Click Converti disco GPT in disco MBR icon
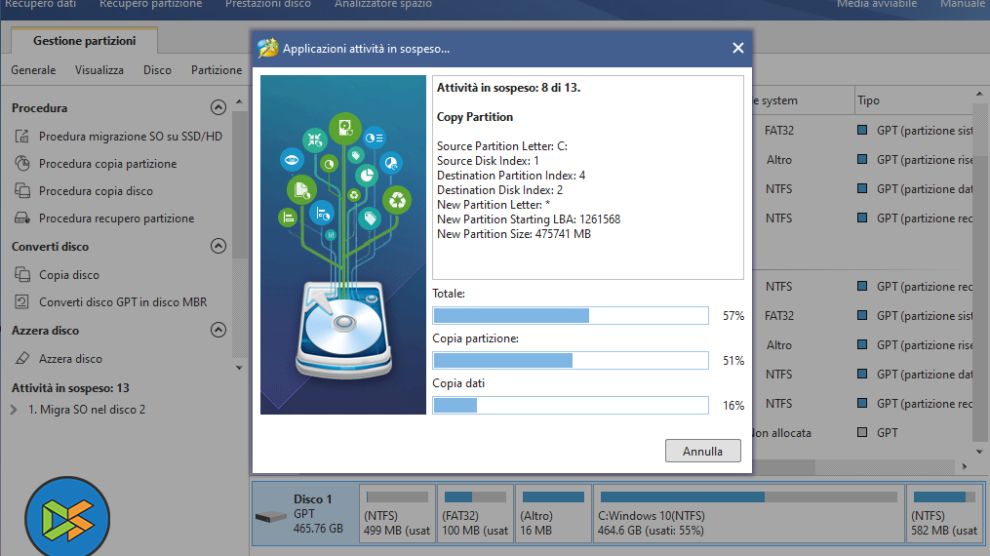This screenshot has height=556, width=990. (x=22, y=302)
